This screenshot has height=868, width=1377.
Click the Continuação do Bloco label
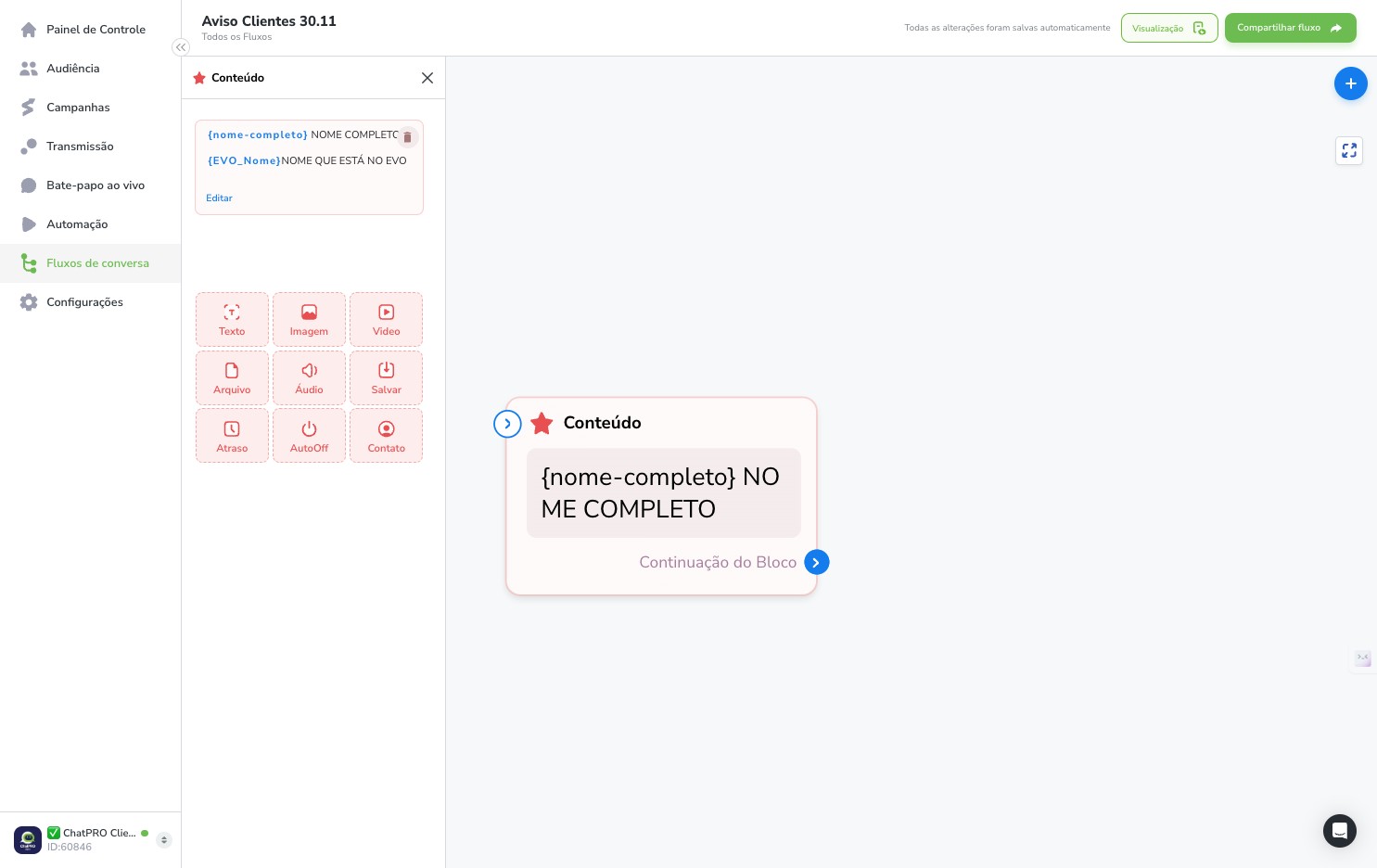[718, 562]
